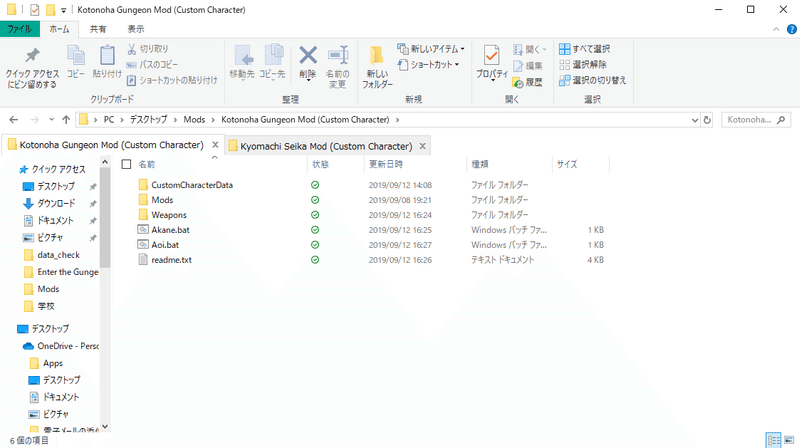
Task: Switch to View (表示) ribbon tab
Action: (136, 29)
